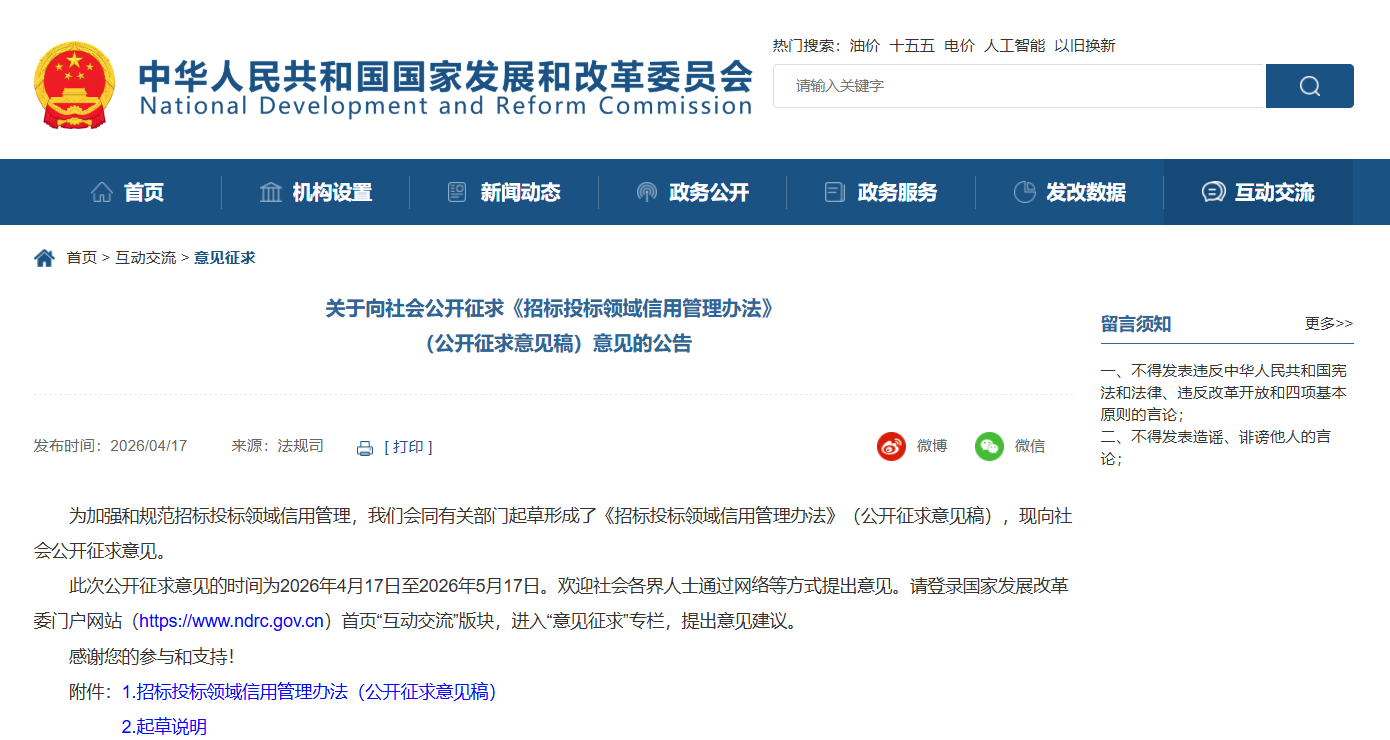
Task: Share via the green WeChat icon
Action: point(989,446)
